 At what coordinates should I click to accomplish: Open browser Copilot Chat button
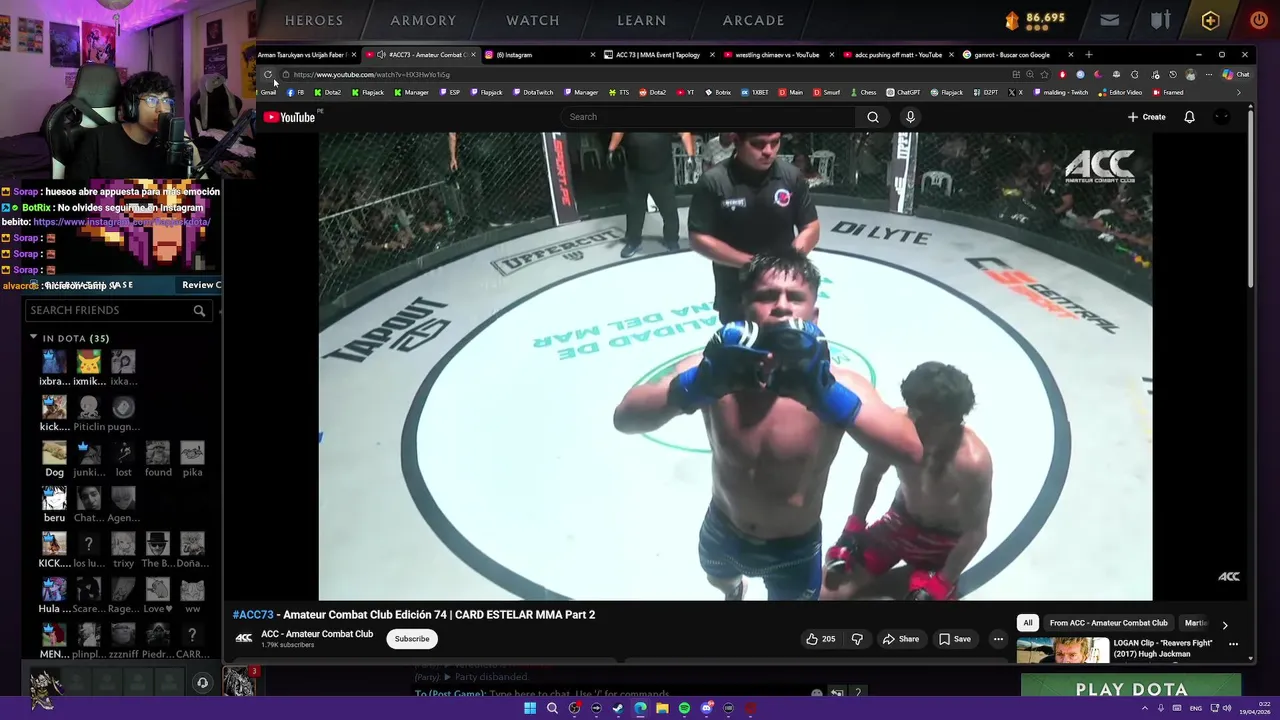coord(1236,75)
